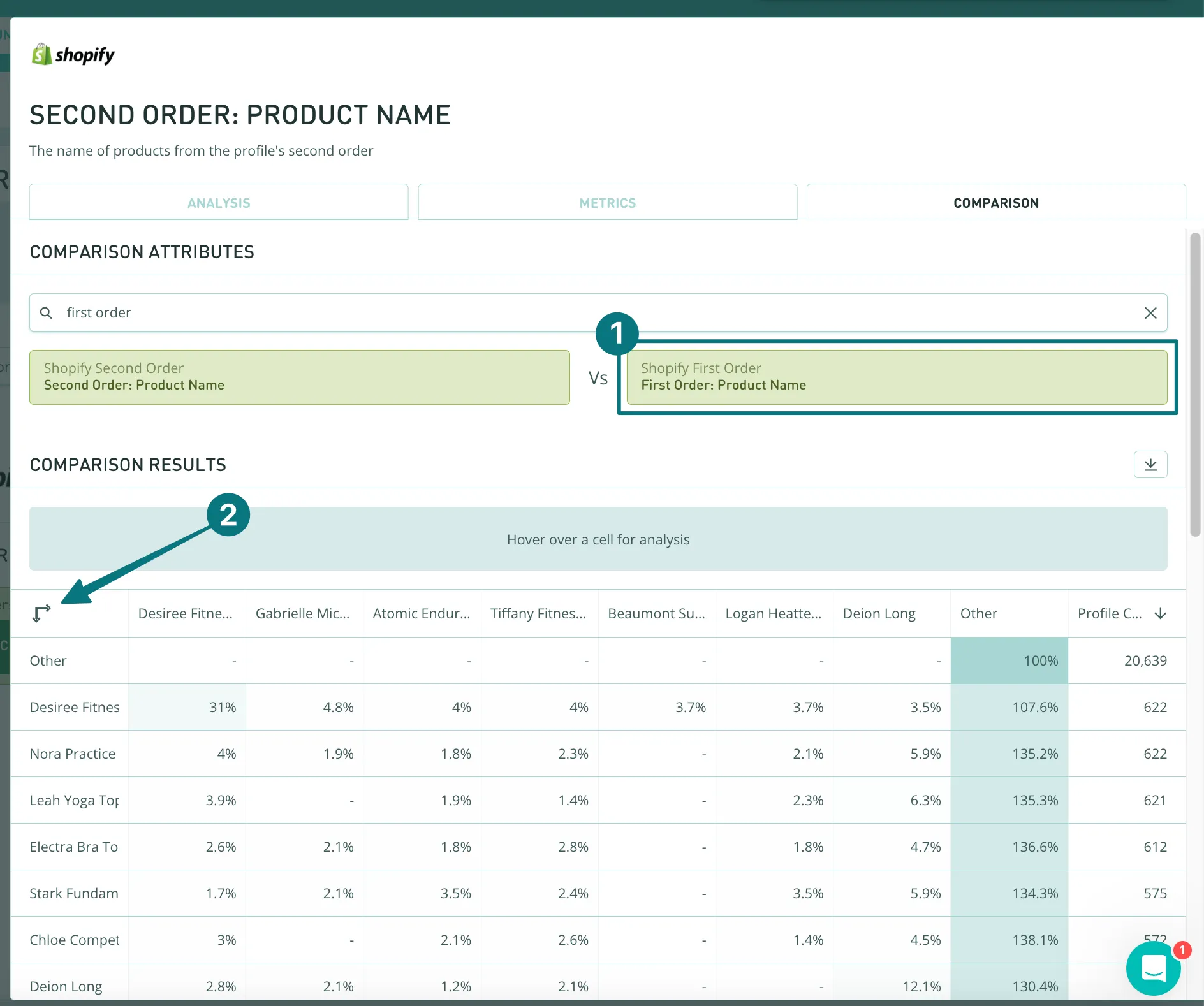Screen dimensions: 1204x1006
Task: Click the Shopify logo
Action: point(73,55)
